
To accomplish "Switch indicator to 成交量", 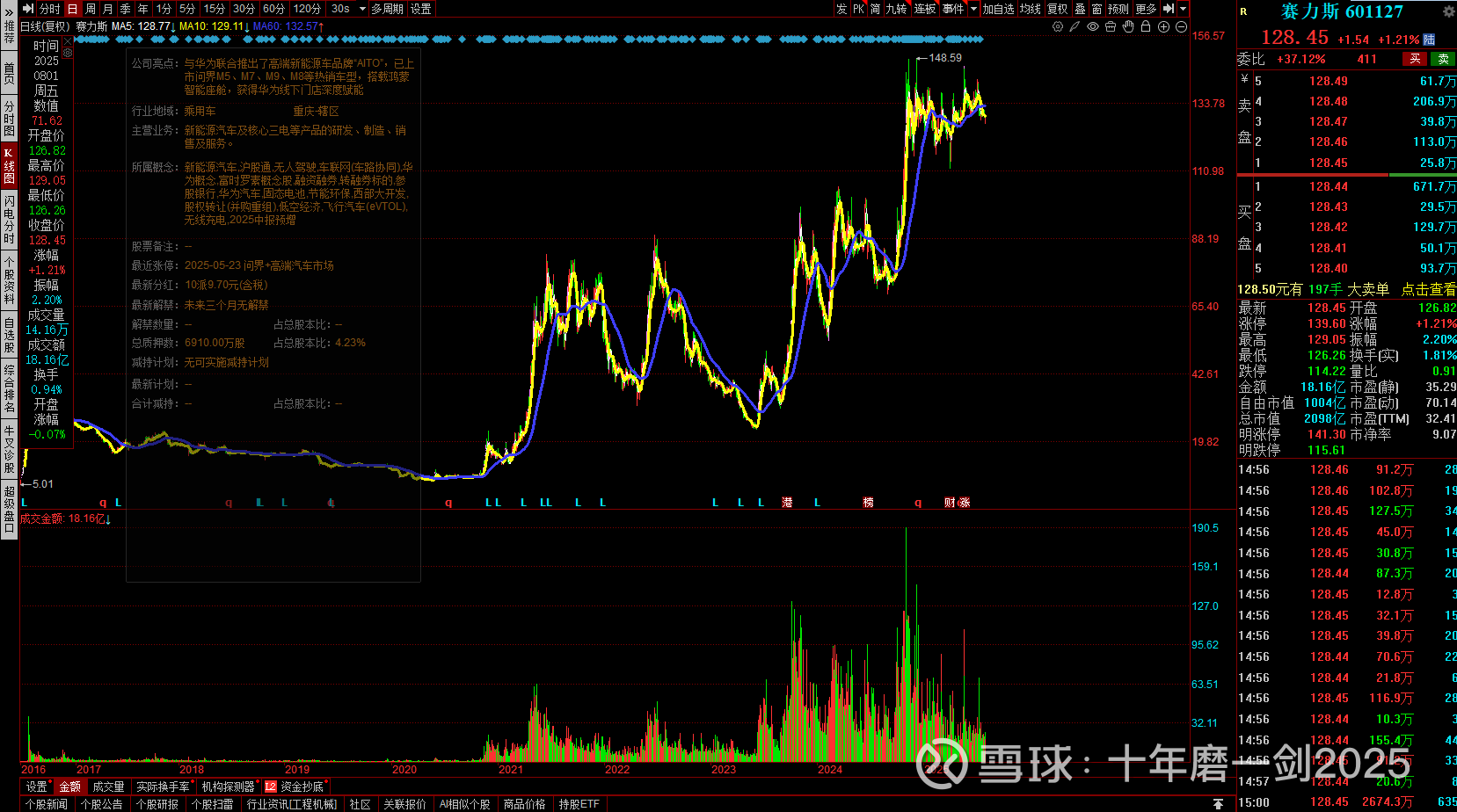I will point(108,787).
